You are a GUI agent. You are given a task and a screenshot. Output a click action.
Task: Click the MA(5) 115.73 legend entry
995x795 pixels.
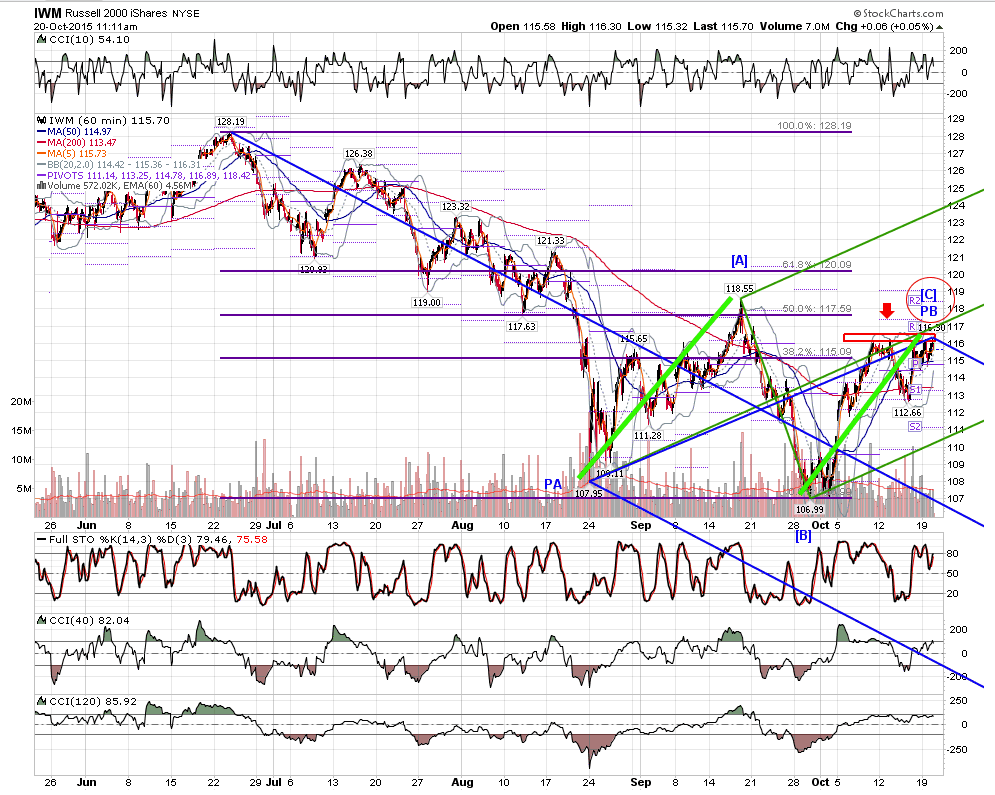tap(73, 154)
